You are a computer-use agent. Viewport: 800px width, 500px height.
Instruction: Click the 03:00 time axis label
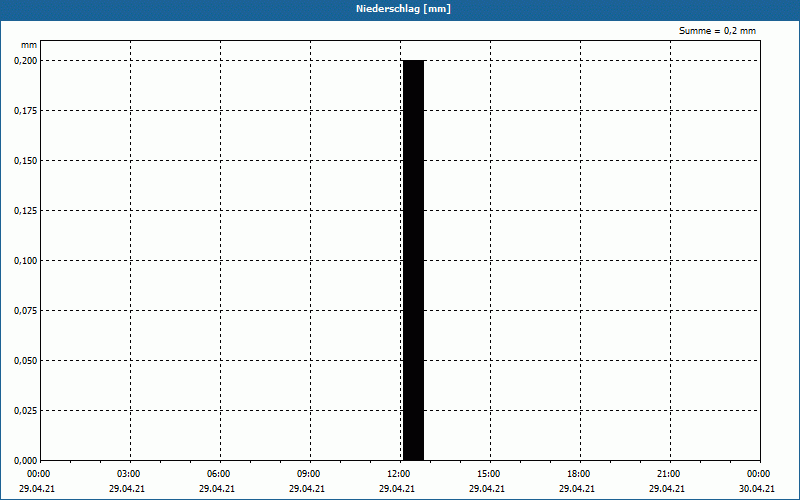tap(128, 474)
